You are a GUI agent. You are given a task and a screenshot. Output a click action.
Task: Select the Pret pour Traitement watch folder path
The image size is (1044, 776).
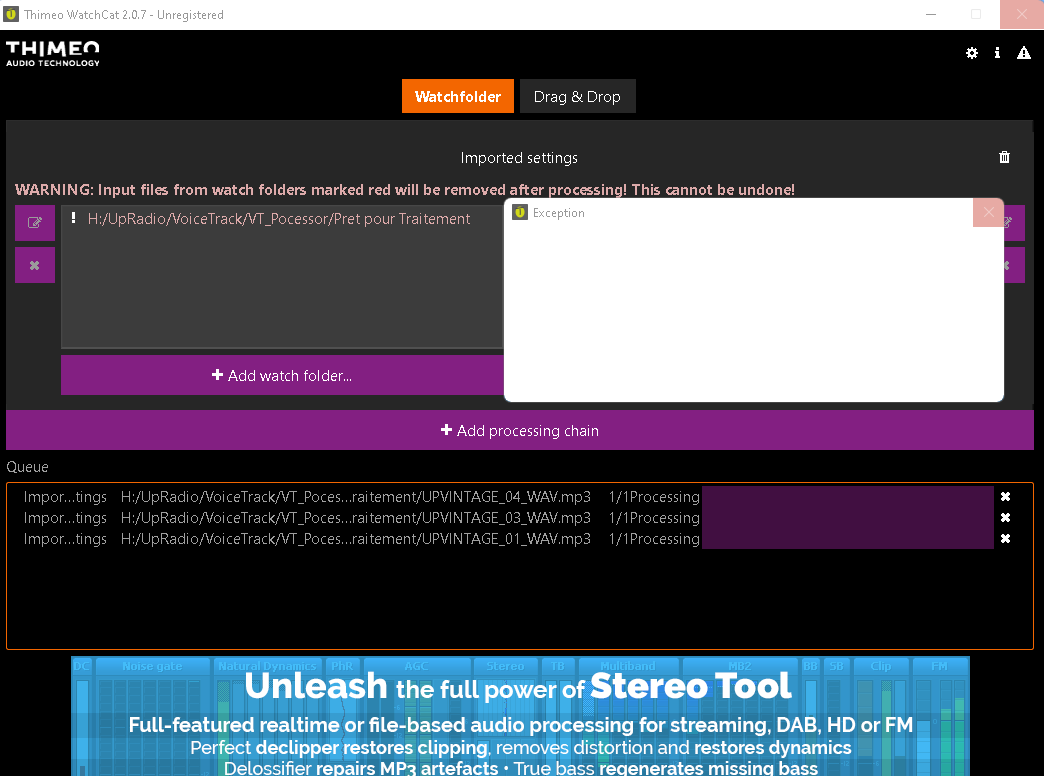[x=279, y=218]
